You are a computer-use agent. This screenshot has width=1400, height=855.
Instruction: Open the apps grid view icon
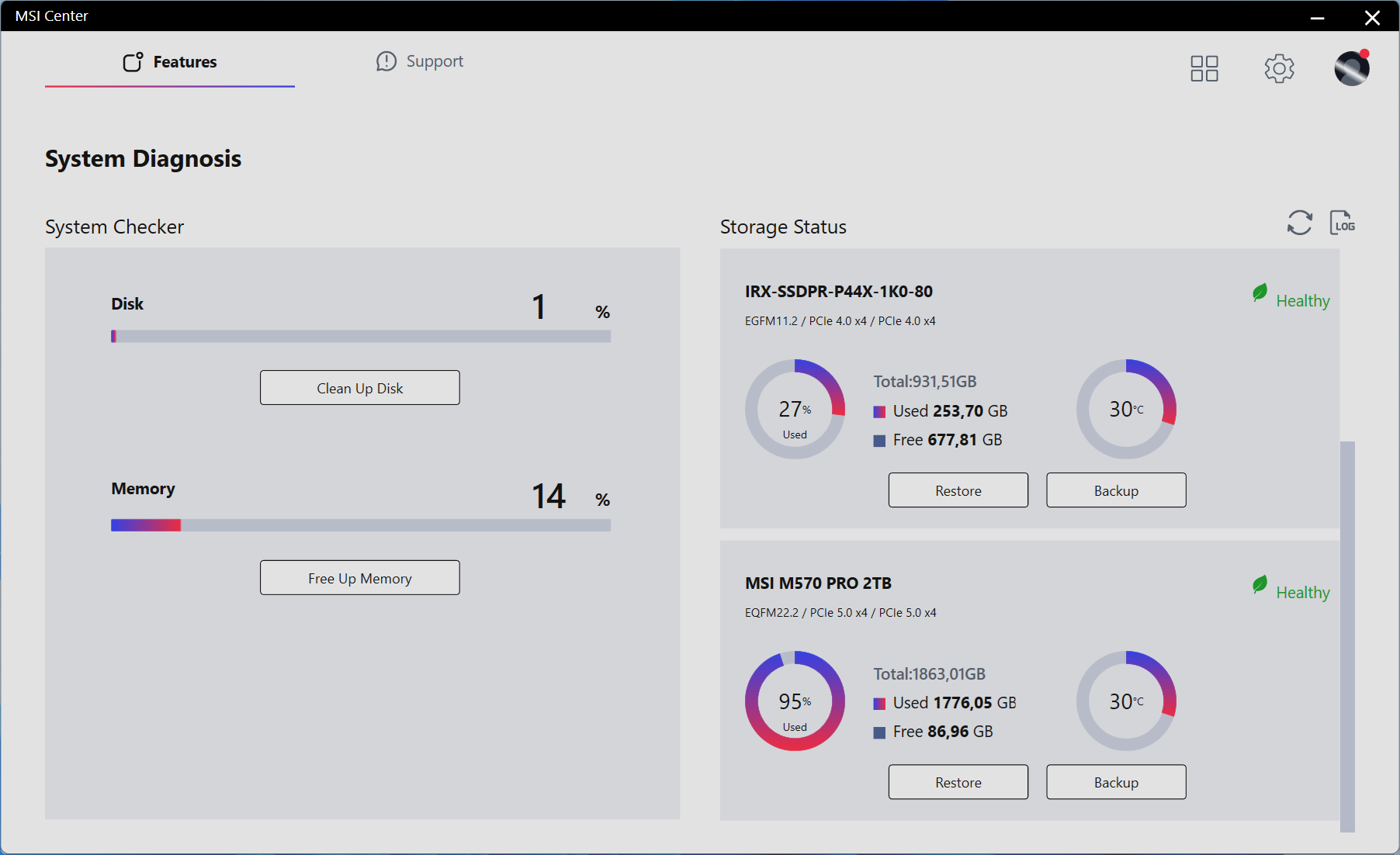coord(1204,68)
